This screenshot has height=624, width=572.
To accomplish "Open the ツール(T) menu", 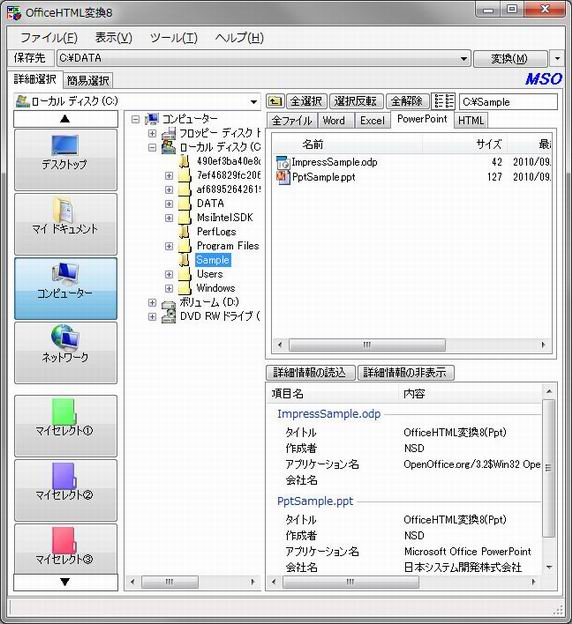I will (174, 38).
